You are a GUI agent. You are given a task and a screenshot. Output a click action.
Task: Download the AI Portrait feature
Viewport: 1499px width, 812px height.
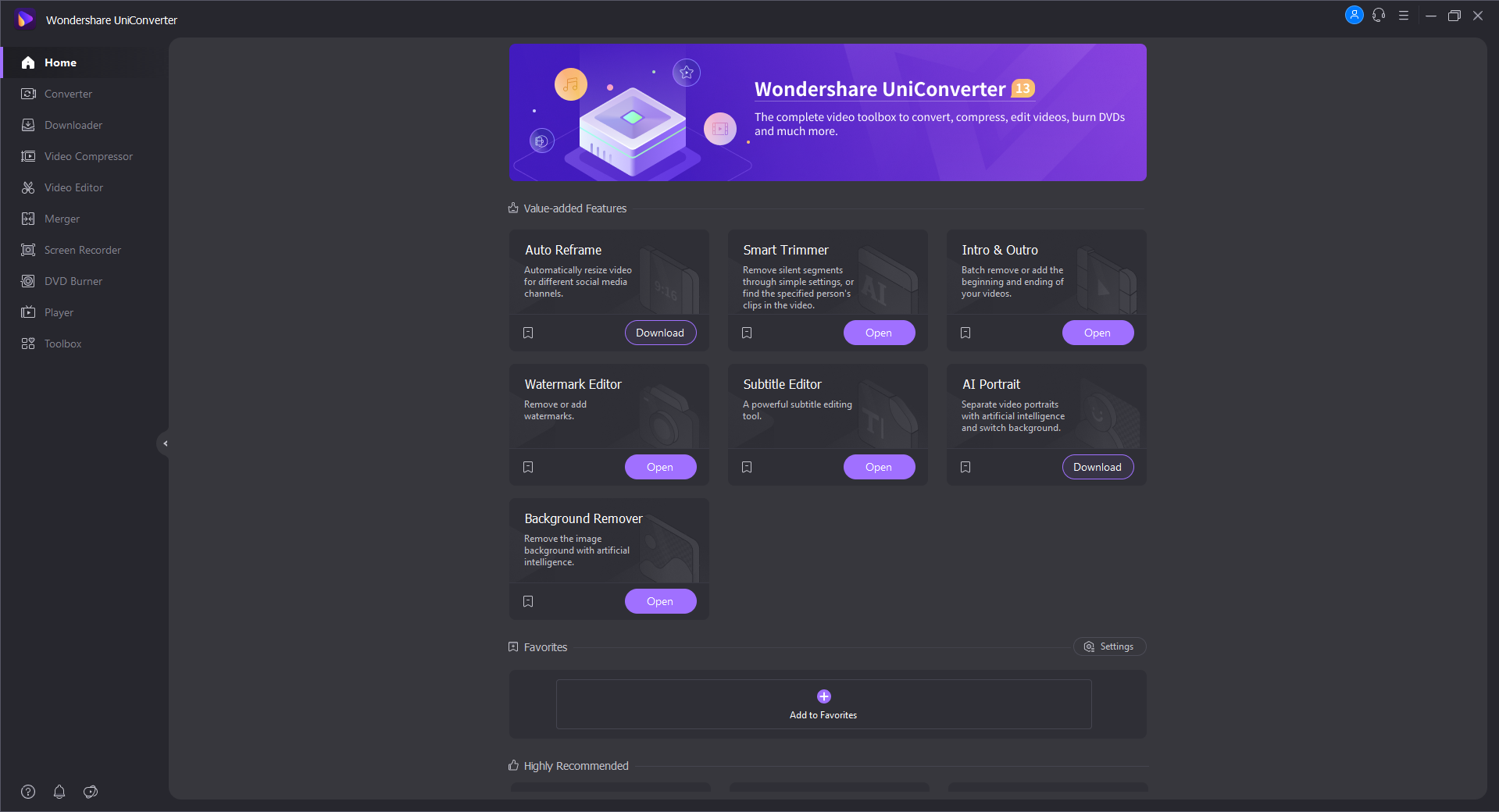point(1097,467)
